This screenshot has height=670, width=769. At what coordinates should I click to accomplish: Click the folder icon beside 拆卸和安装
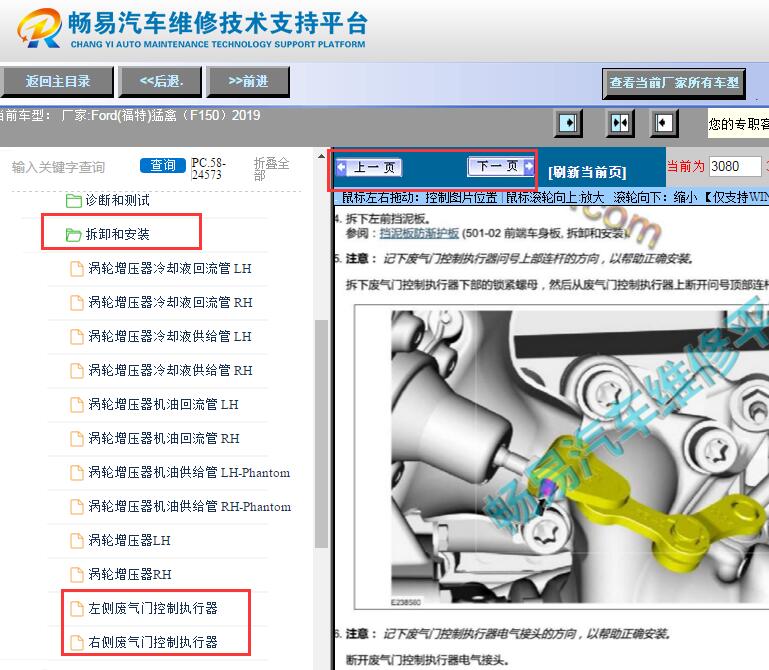[x=74, y=235]
